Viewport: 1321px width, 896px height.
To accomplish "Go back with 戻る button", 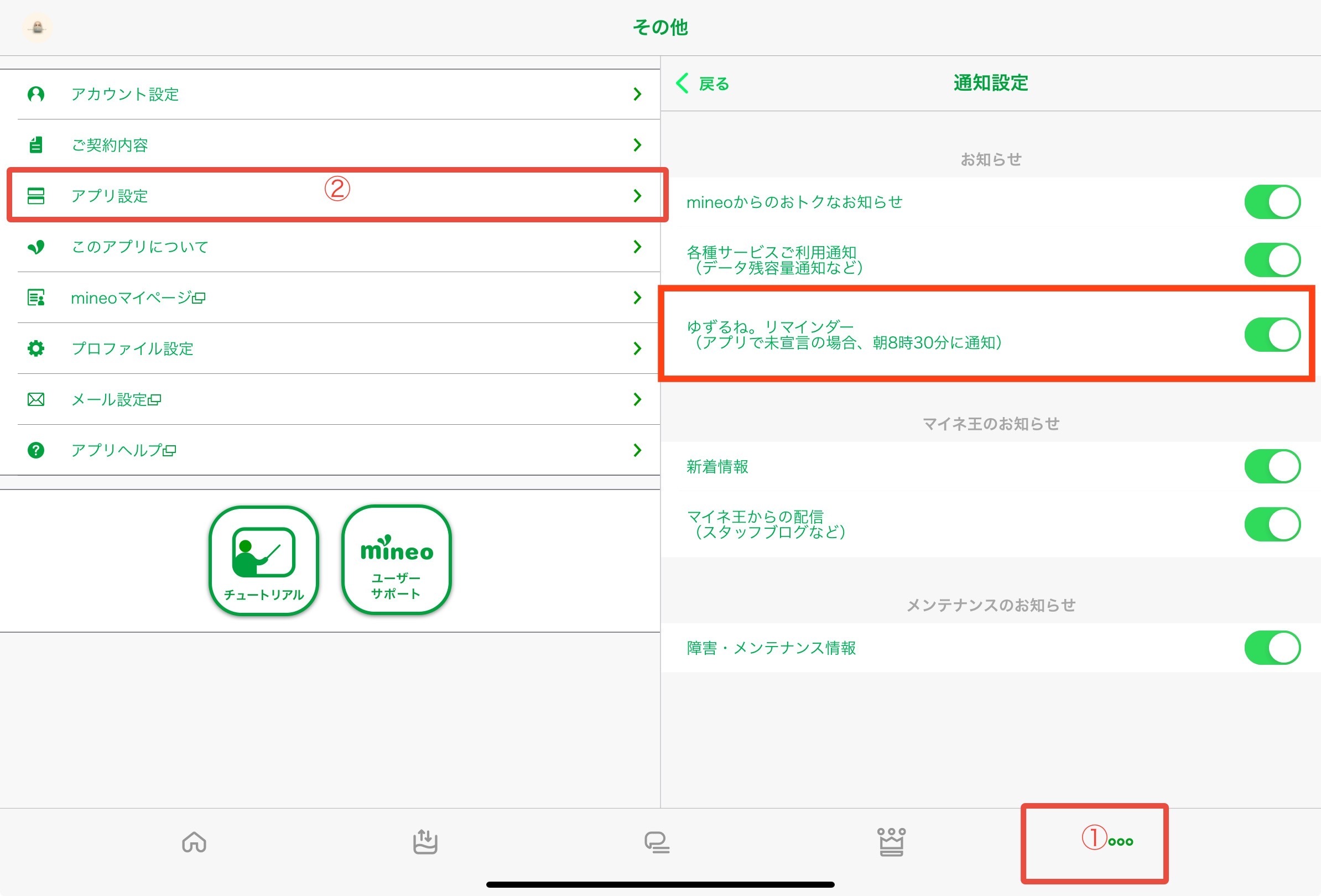I will [703, 84].
